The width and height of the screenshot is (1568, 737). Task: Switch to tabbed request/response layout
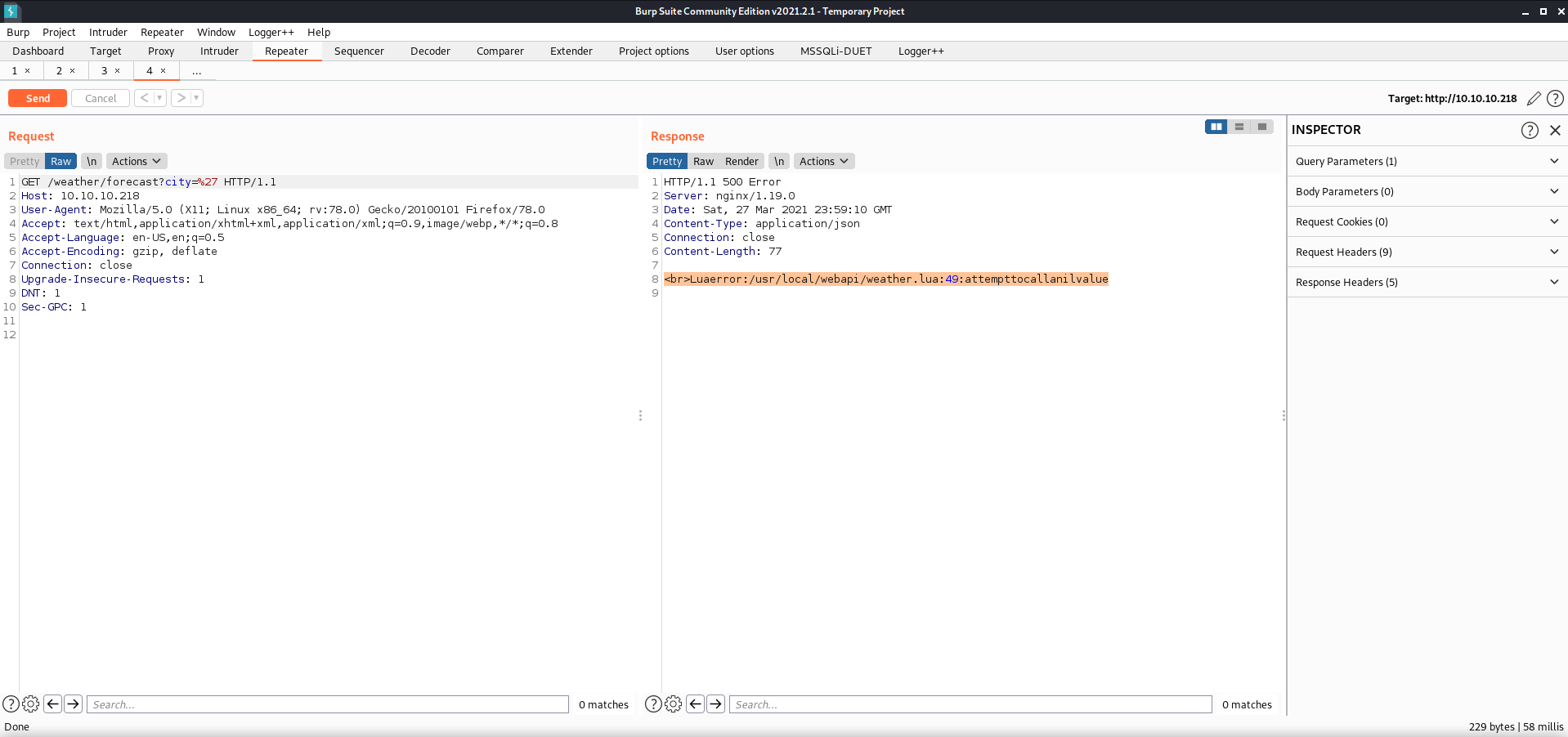[1262, 127]
